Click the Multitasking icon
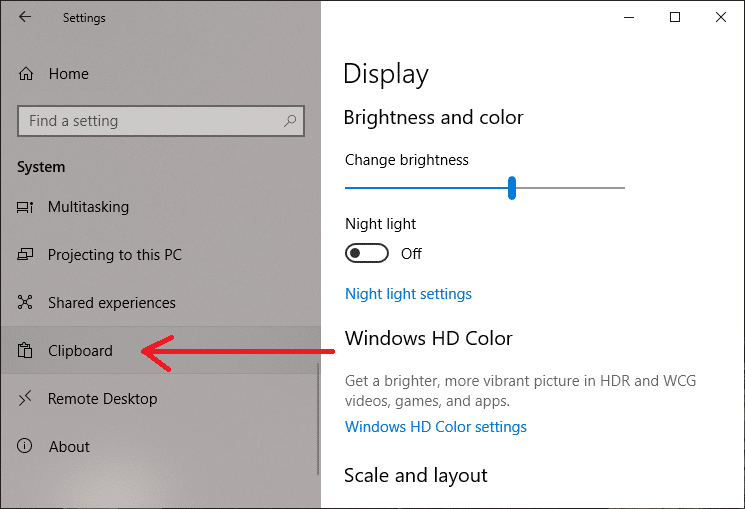This screenshot has width=745, height=509. pos(25,207)
